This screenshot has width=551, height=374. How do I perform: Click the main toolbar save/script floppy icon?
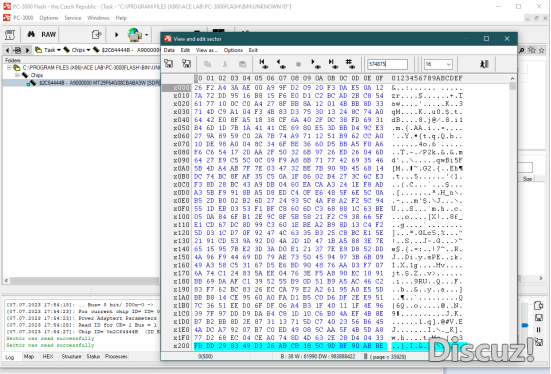(x=10, y=34)
